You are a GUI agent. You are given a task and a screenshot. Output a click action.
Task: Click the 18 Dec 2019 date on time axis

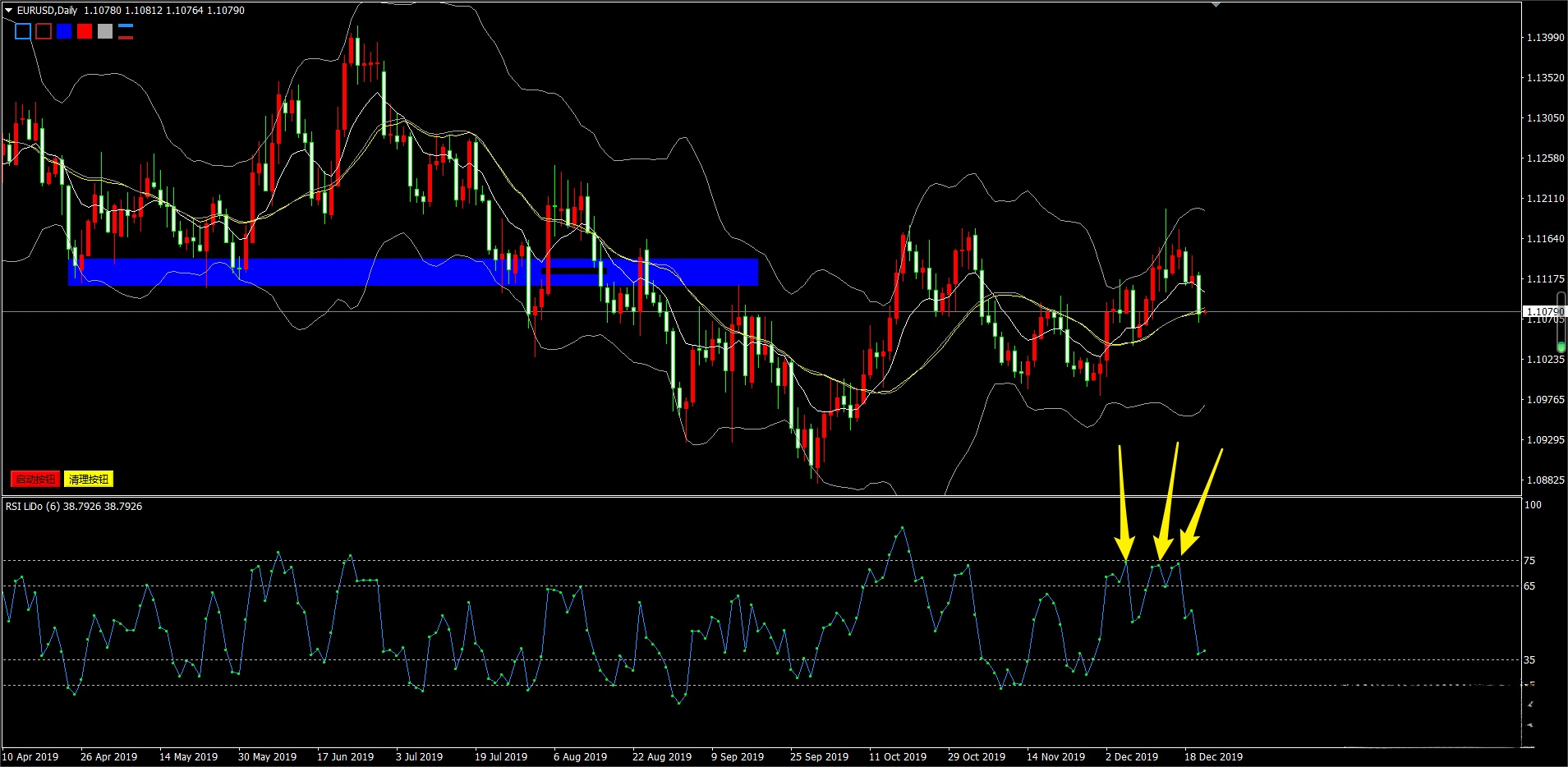[1213, 757]
